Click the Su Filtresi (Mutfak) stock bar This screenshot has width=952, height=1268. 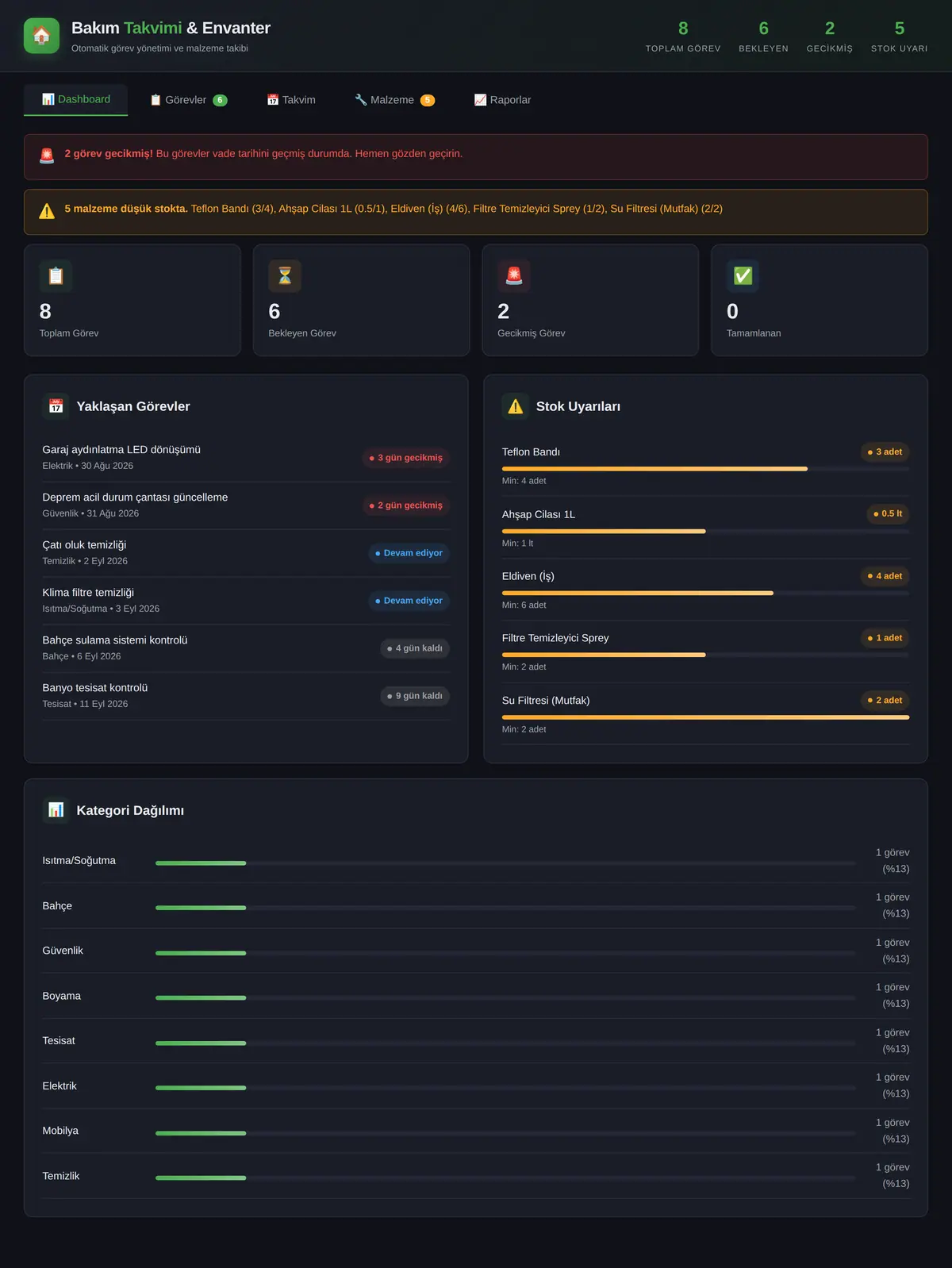coord(705,717)
